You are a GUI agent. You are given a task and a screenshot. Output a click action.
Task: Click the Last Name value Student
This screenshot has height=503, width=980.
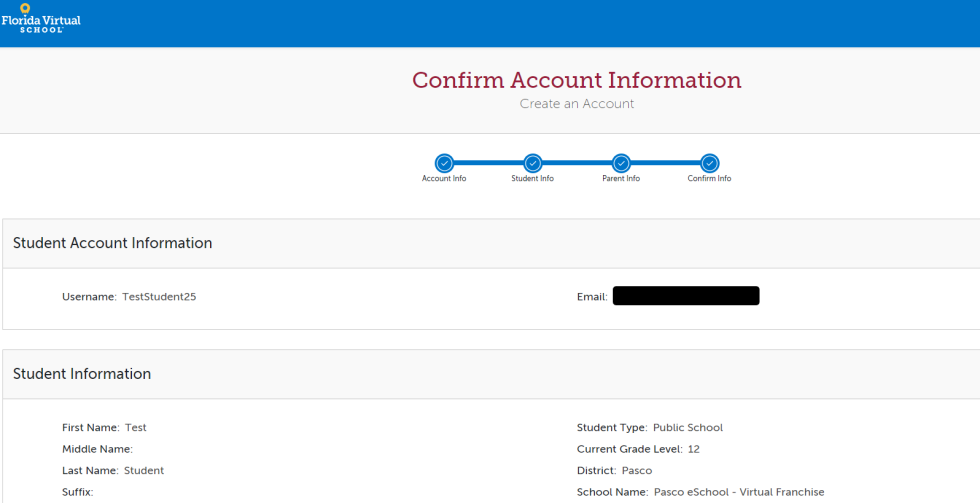click(144, 471)
